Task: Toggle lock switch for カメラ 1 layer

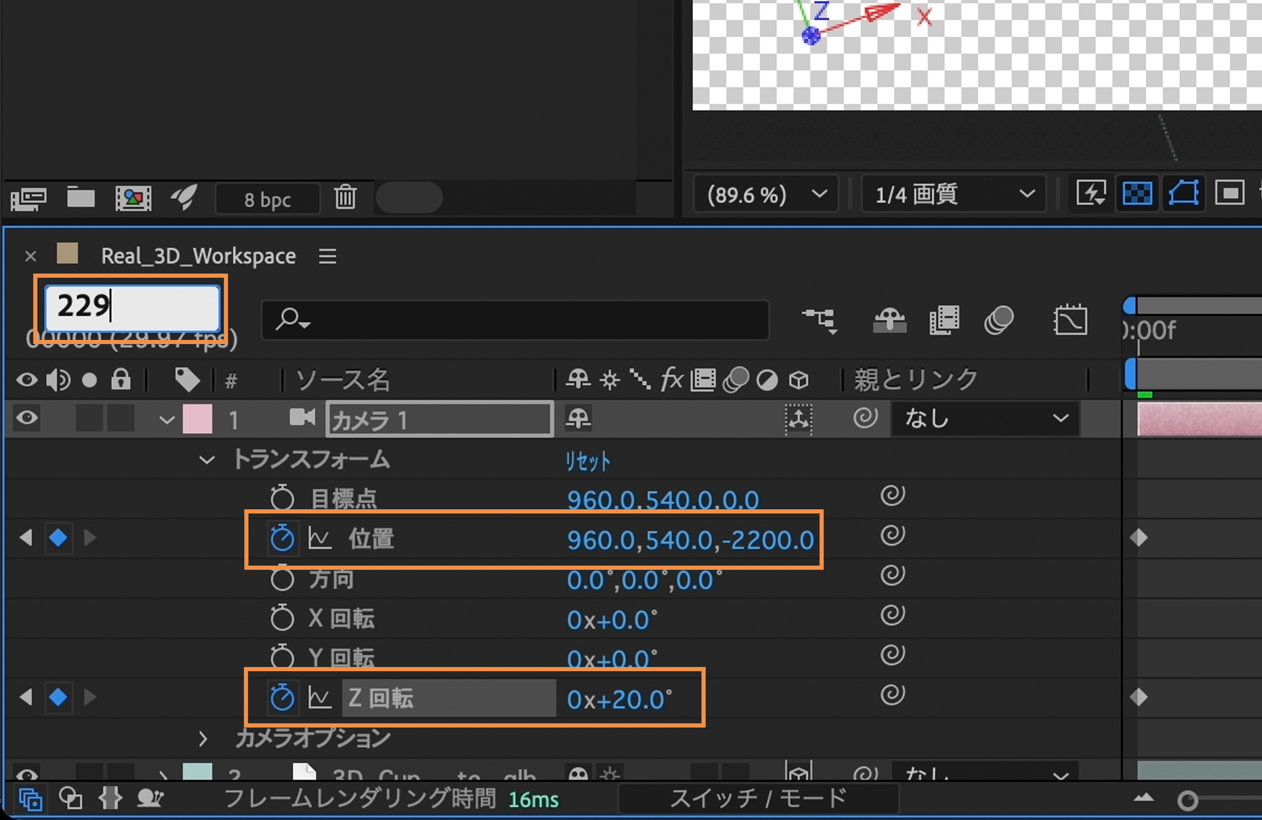Action: coord(121,419)
